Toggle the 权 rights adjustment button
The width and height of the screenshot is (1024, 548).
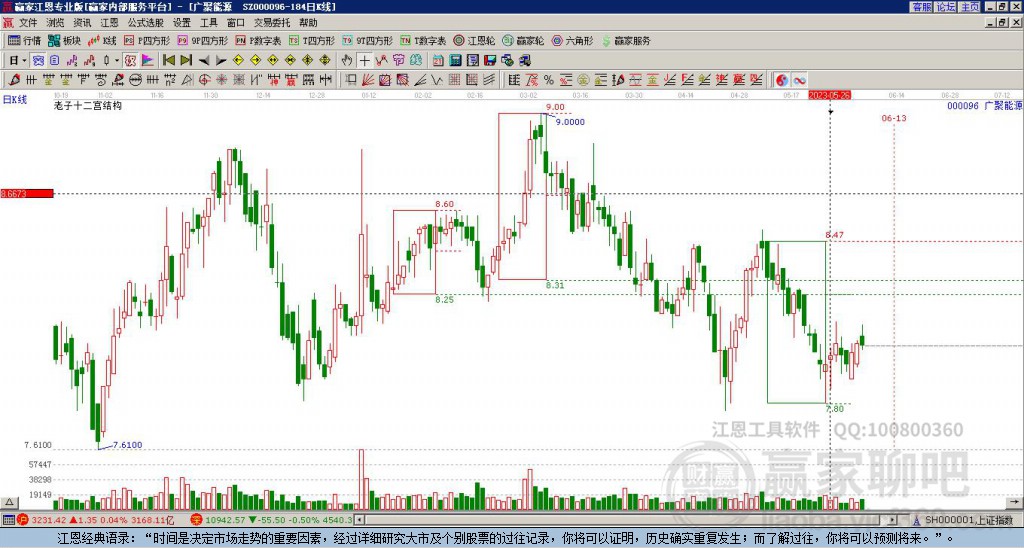[x=130, y=60]
